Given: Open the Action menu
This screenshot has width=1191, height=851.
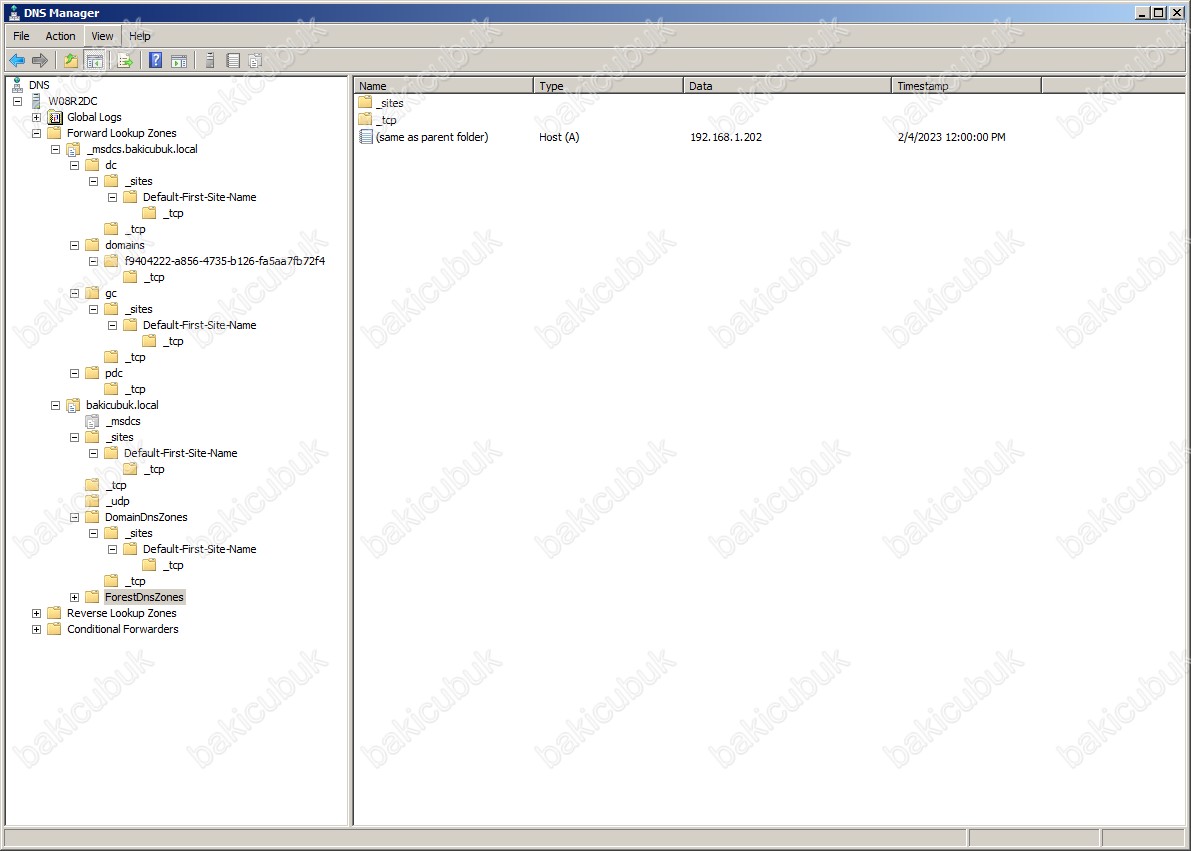Looking at the screenshot, I should 60,36.
